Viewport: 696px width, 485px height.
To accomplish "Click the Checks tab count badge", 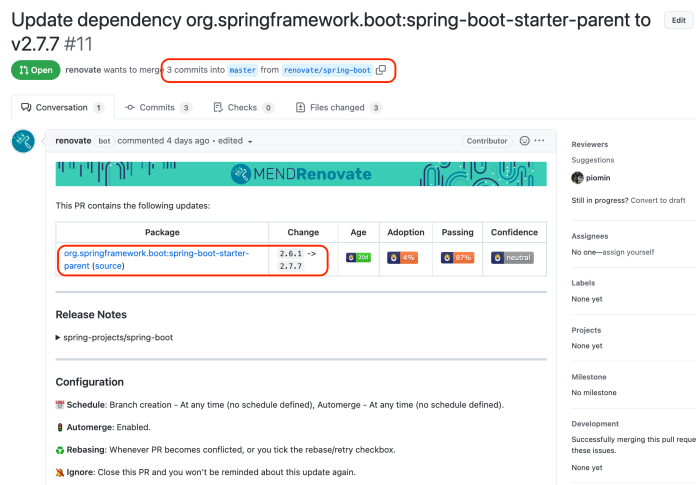I will point(268,107).
